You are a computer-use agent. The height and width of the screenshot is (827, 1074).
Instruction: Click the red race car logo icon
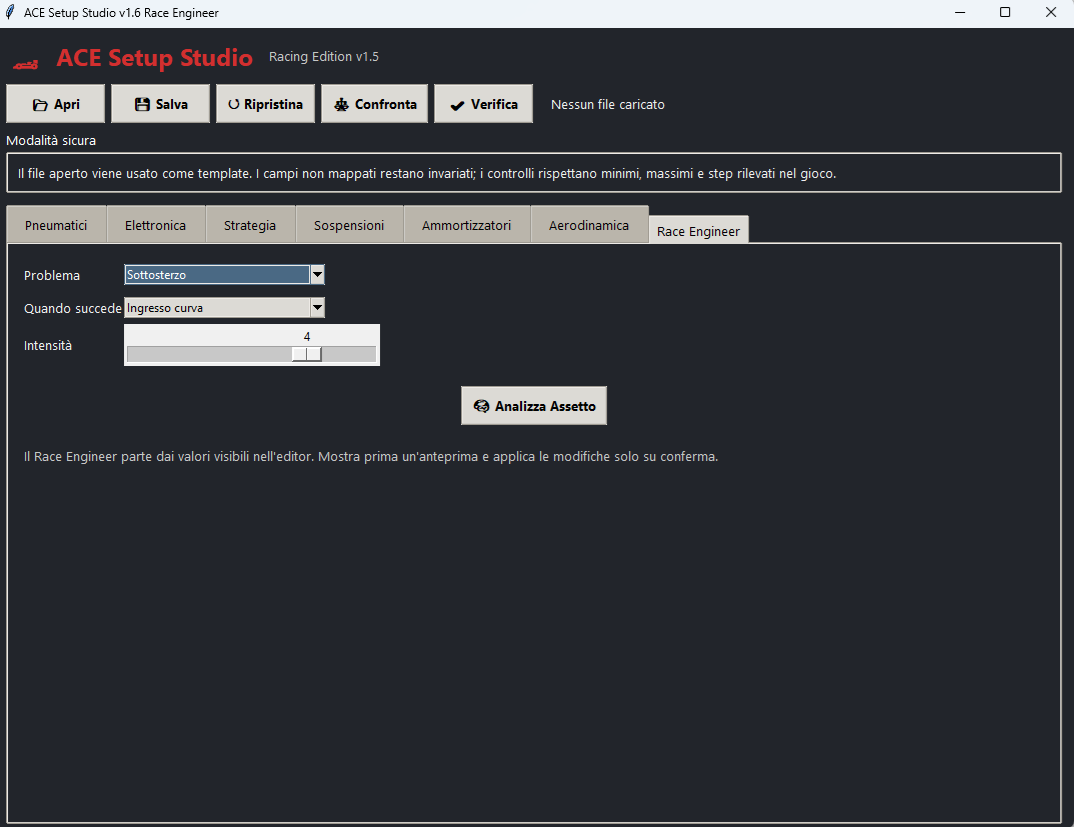[x=26, y=64]
